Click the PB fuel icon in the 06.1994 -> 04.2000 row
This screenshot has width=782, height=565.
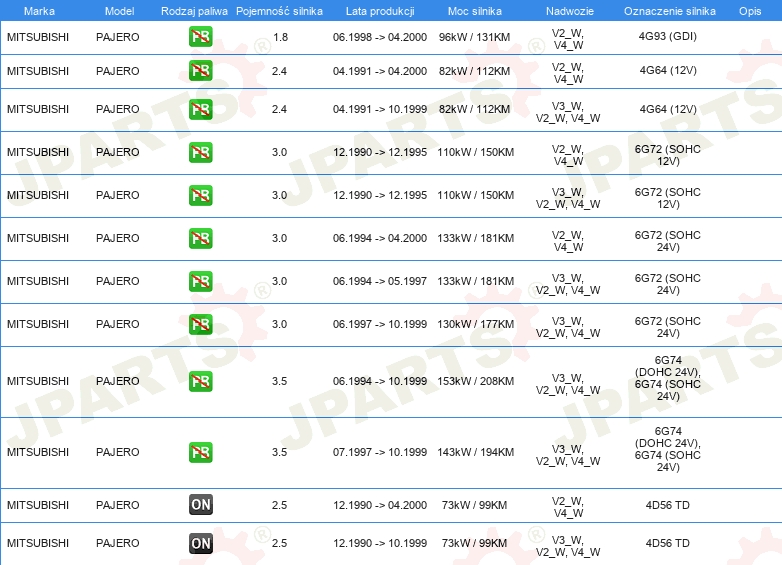[x=200, y=238]
